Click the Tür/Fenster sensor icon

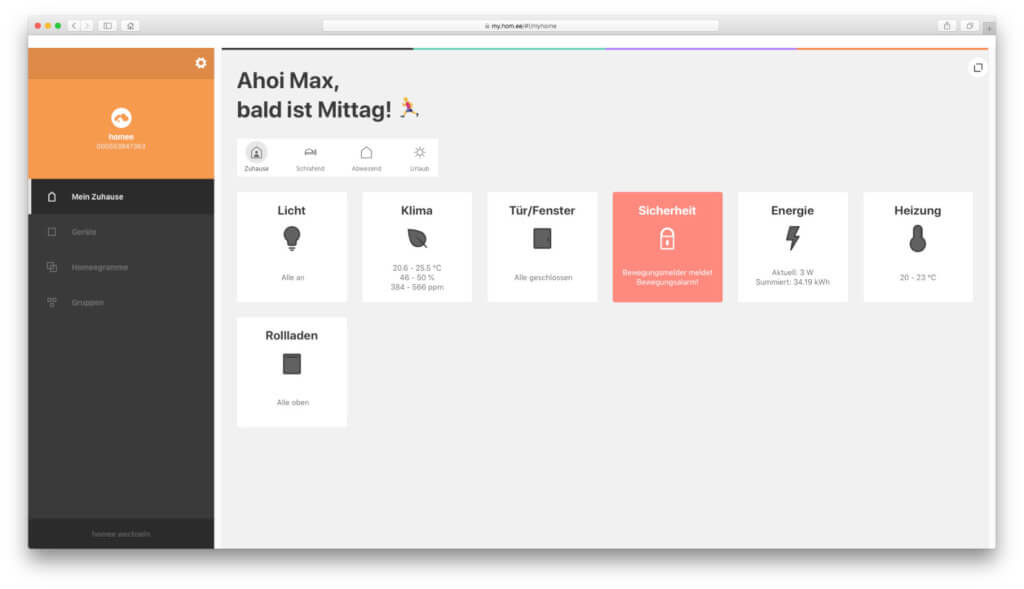tap(542, 238)
